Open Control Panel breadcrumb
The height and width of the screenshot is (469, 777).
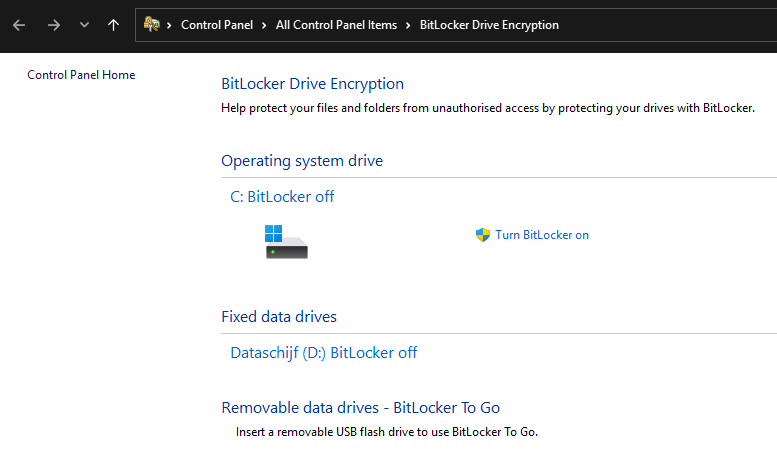click(x=217, y=25)
